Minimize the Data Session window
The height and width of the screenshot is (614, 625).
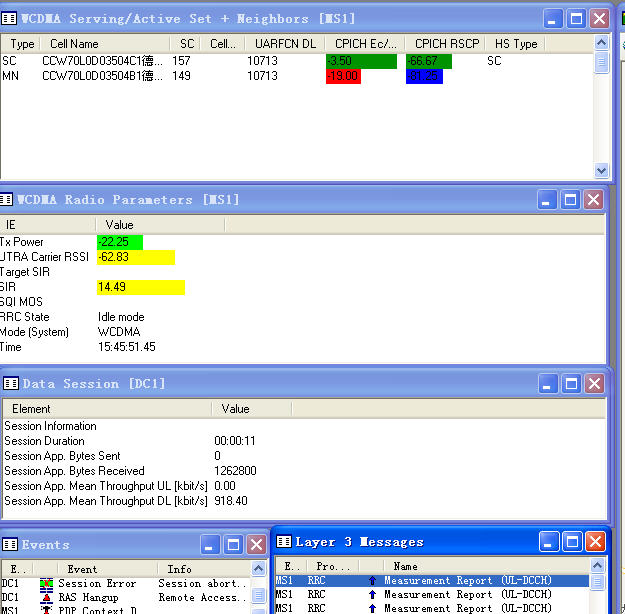point(548,384)
